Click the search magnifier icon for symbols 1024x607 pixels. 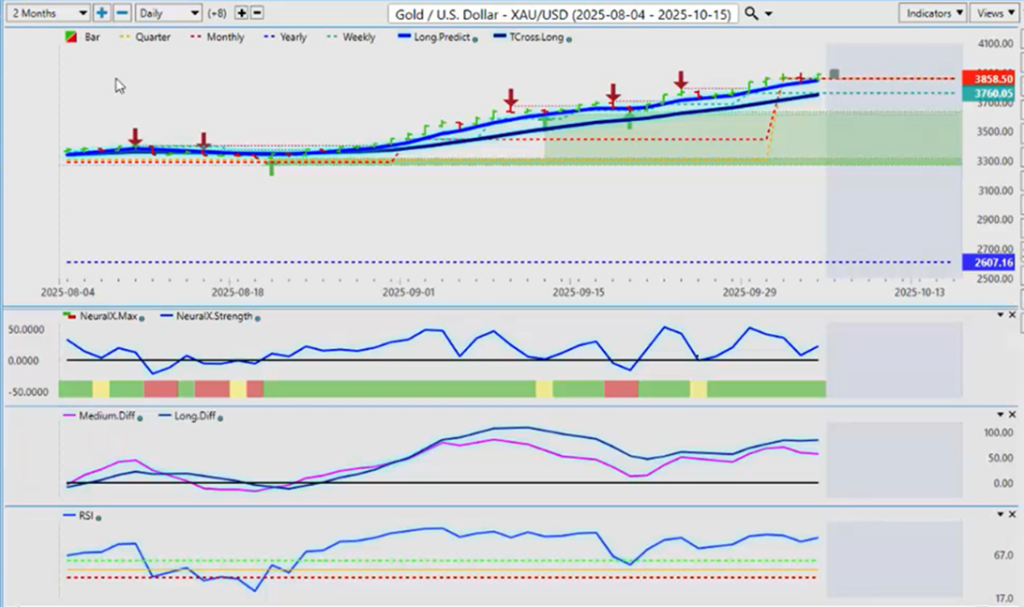click(x=752, y=13)
